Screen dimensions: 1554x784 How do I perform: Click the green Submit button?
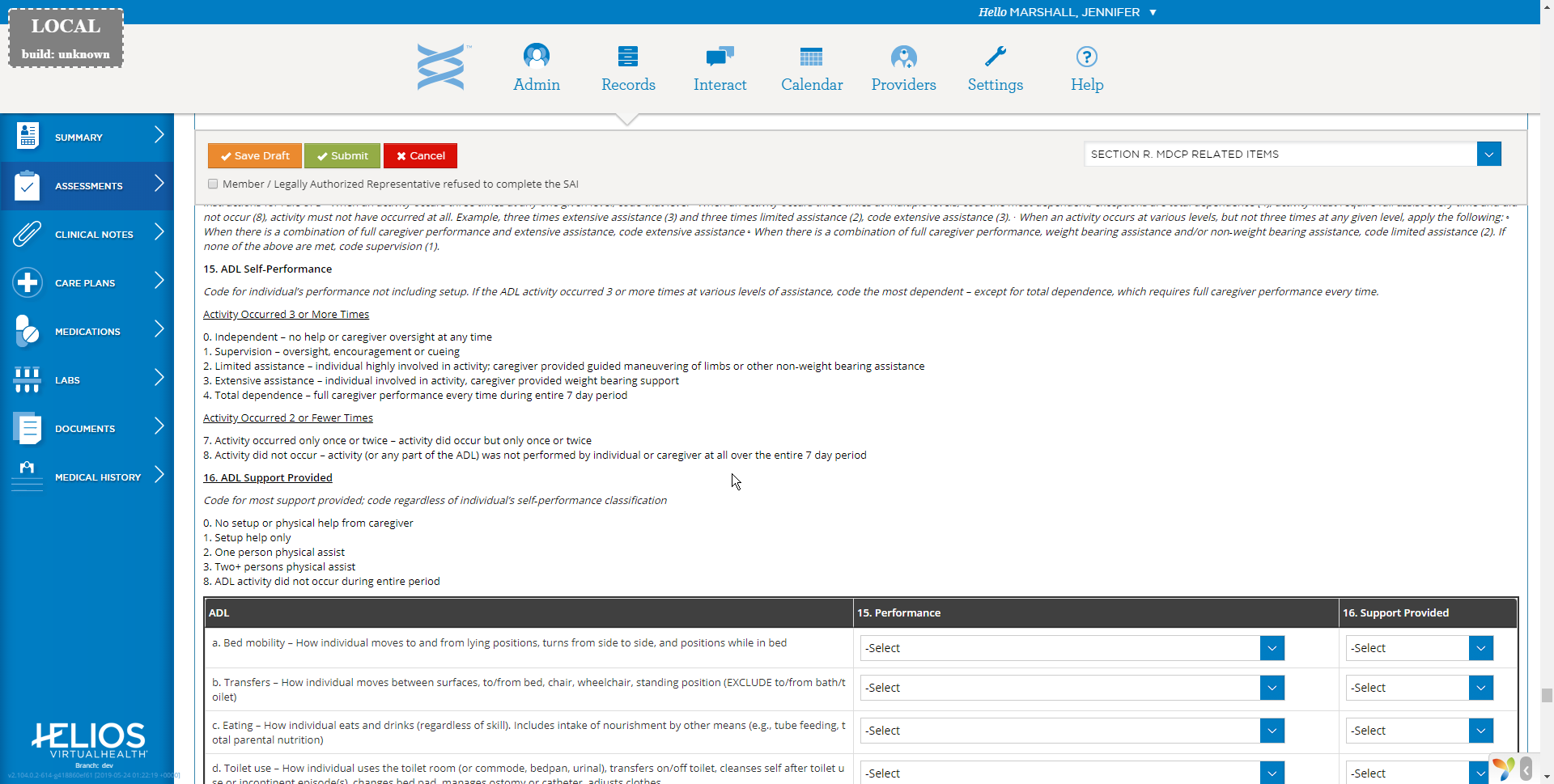tap(342, 156)
